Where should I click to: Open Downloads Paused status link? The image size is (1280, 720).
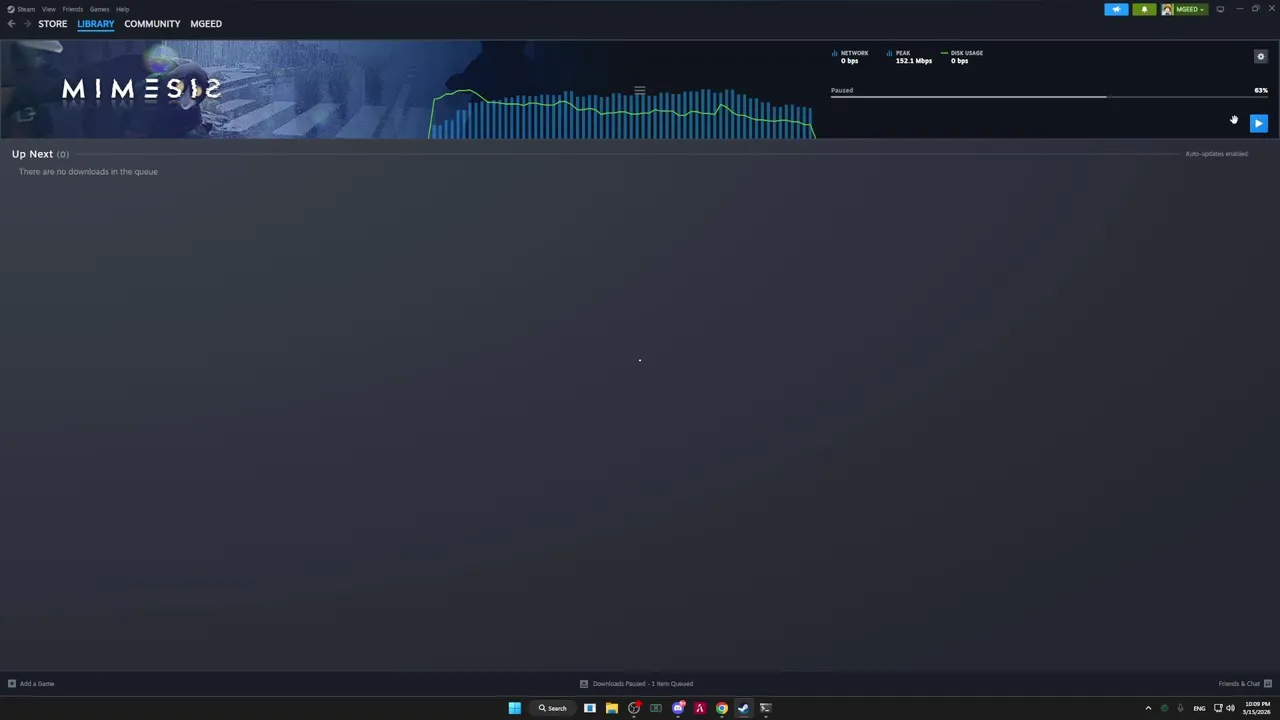[643, 684]
